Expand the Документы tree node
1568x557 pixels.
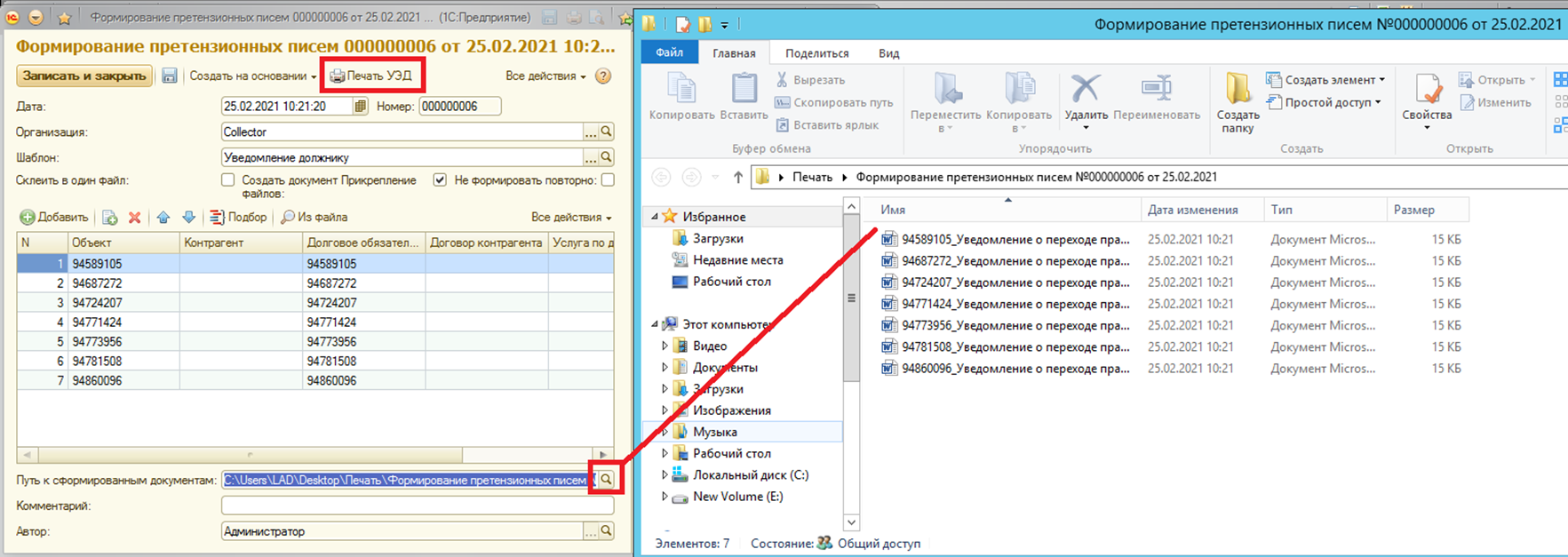coord(665,367)
